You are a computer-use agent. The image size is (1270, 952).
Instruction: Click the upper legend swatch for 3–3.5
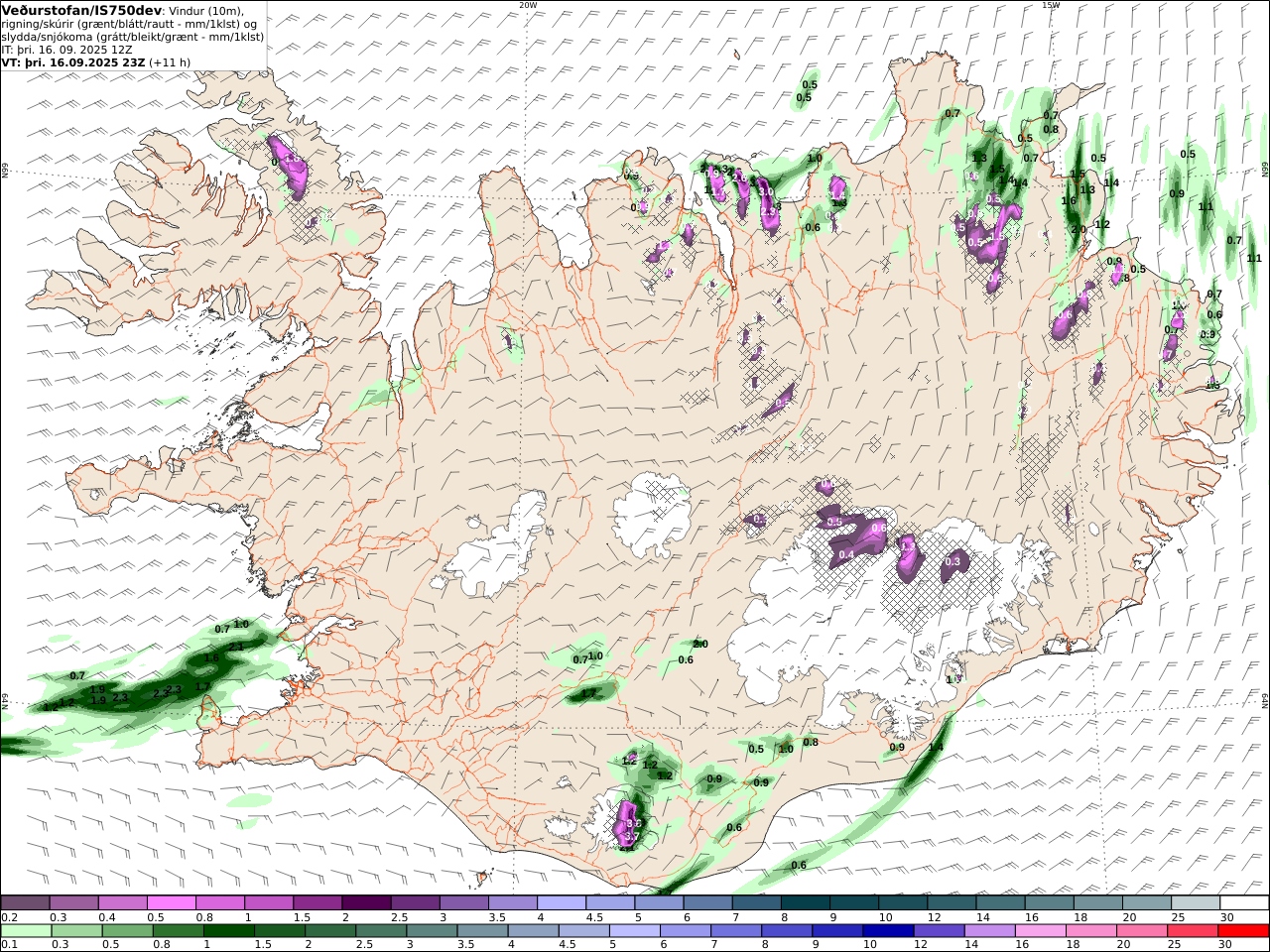pos(464,902)
